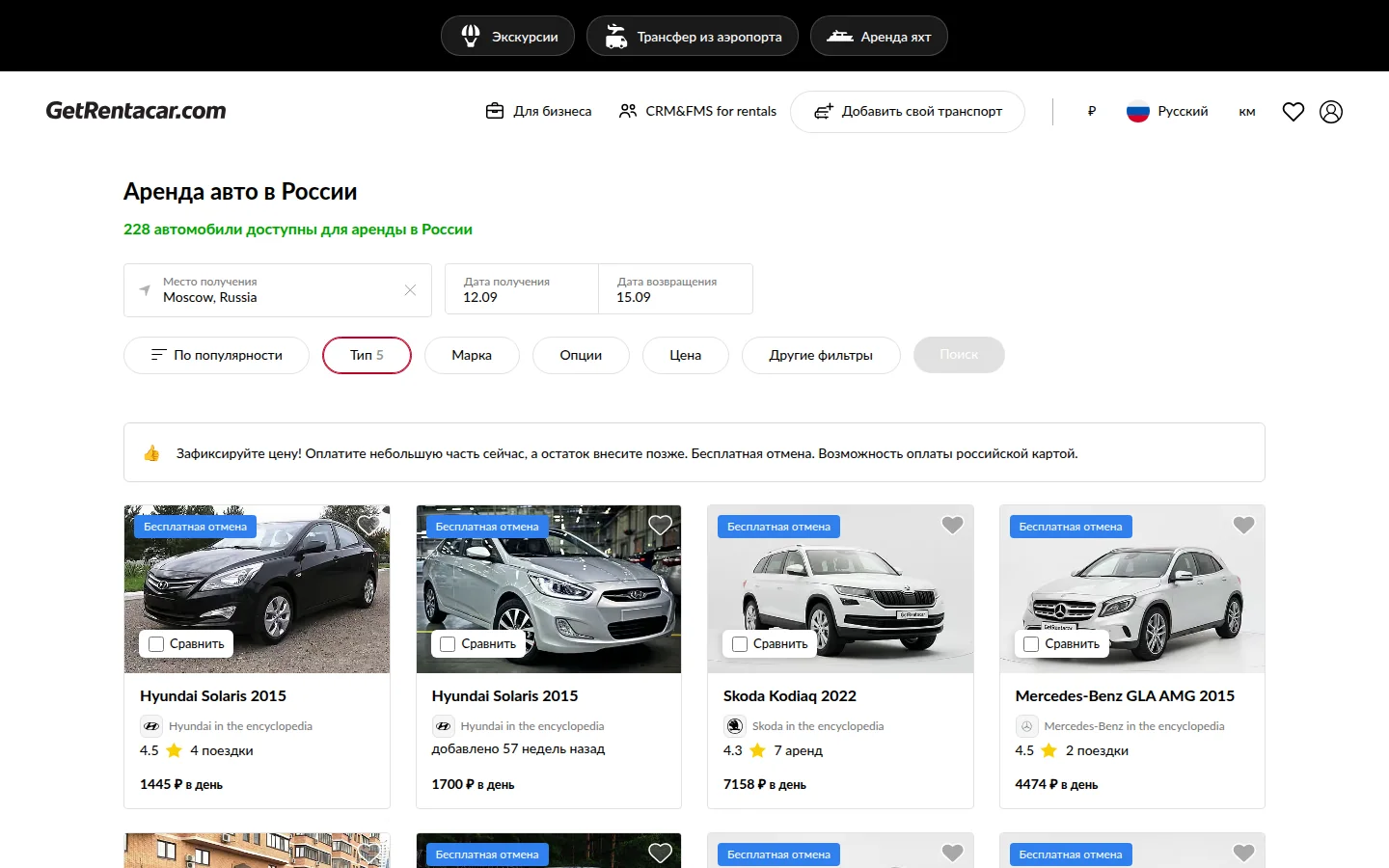Open Hyundai in the encyclopedia, 1700 ₽ card
Image resolution: width=1389 pixels, height=868 pixels.
(x=532, y=726)
